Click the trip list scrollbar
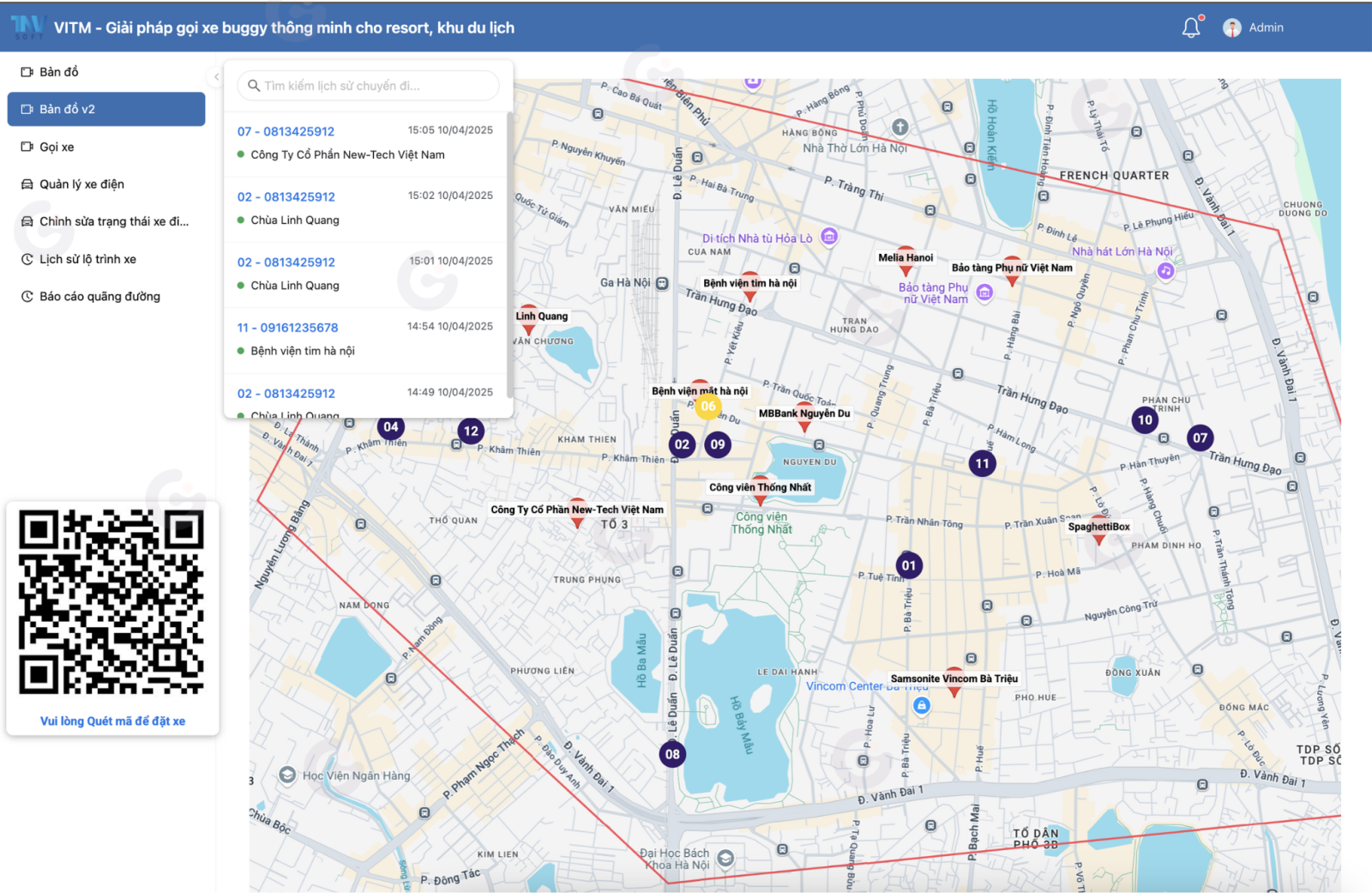 (x=510, y=254)
